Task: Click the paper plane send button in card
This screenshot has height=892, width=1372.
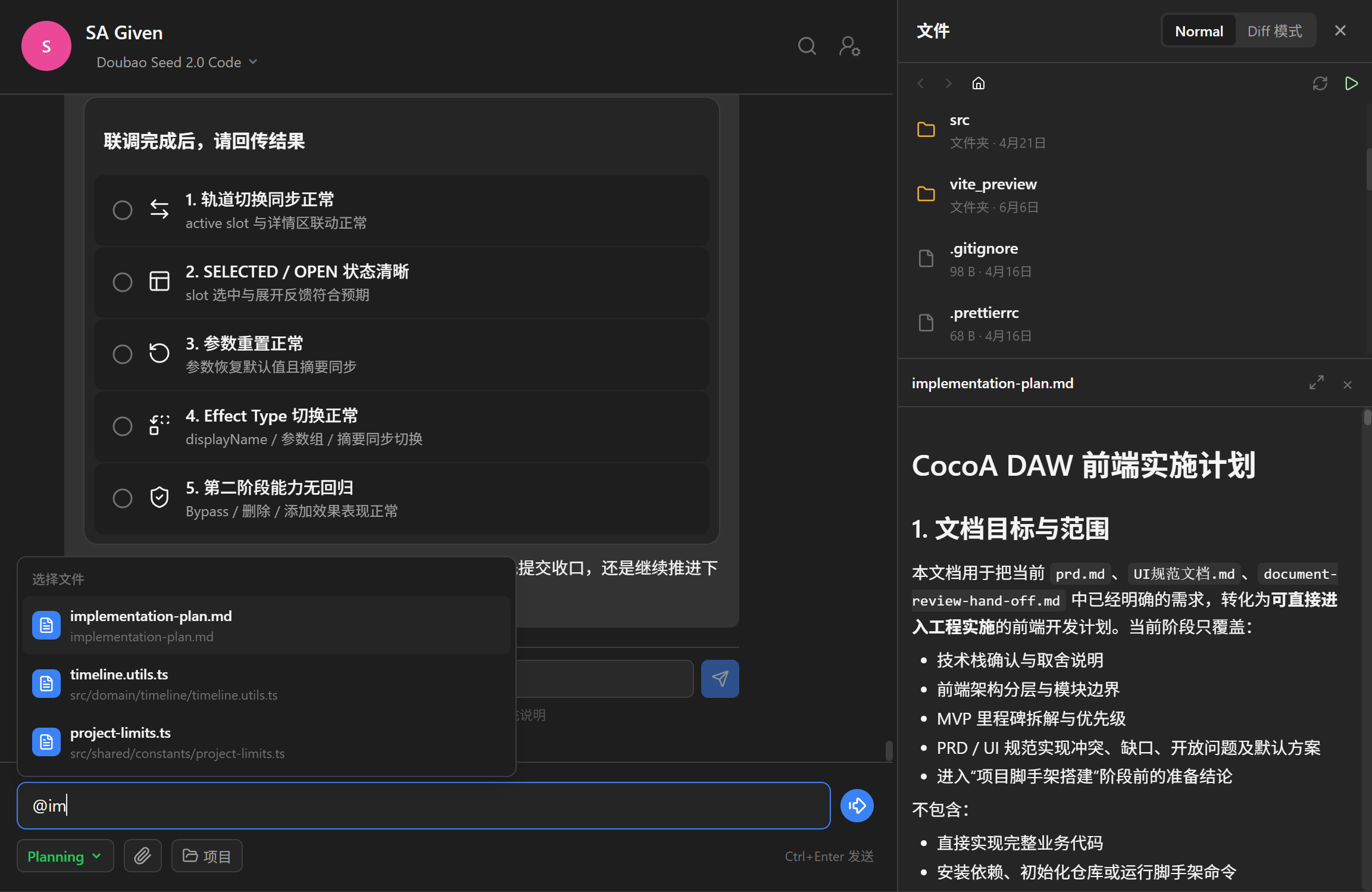Action: tap(720, 679)
